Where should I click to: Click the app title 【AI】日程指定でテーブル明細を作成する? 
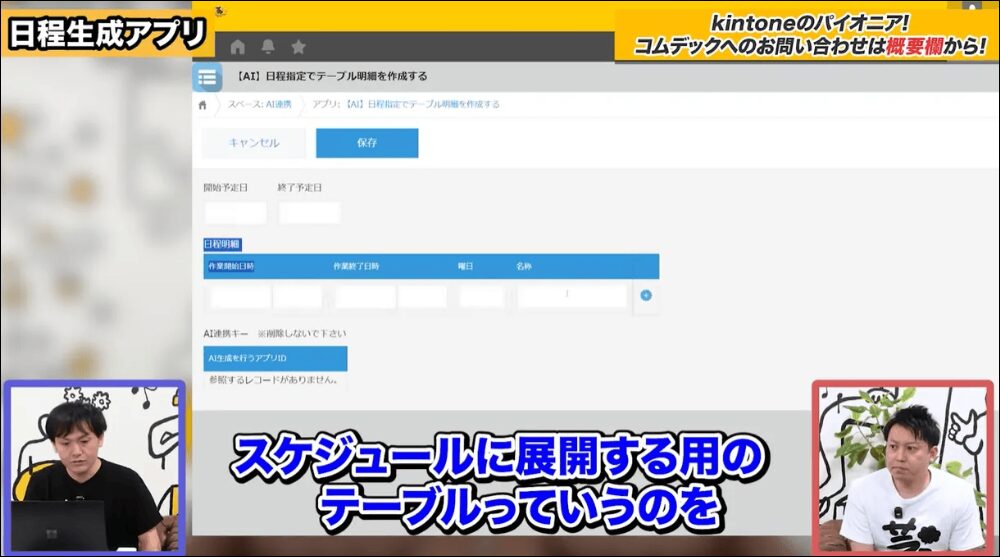click(x=330, y=76)
